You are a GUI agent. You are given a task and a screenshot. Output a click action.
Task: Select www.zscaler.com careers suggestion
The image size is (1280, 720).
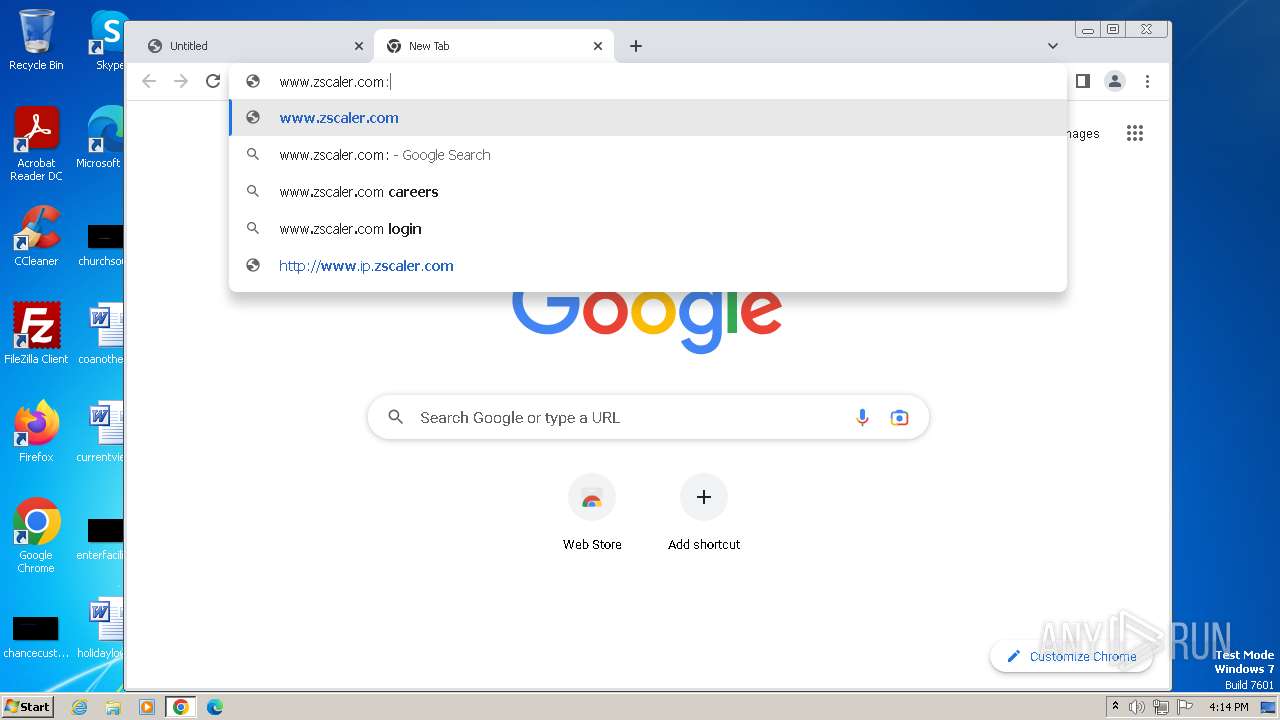pos(648,192)
